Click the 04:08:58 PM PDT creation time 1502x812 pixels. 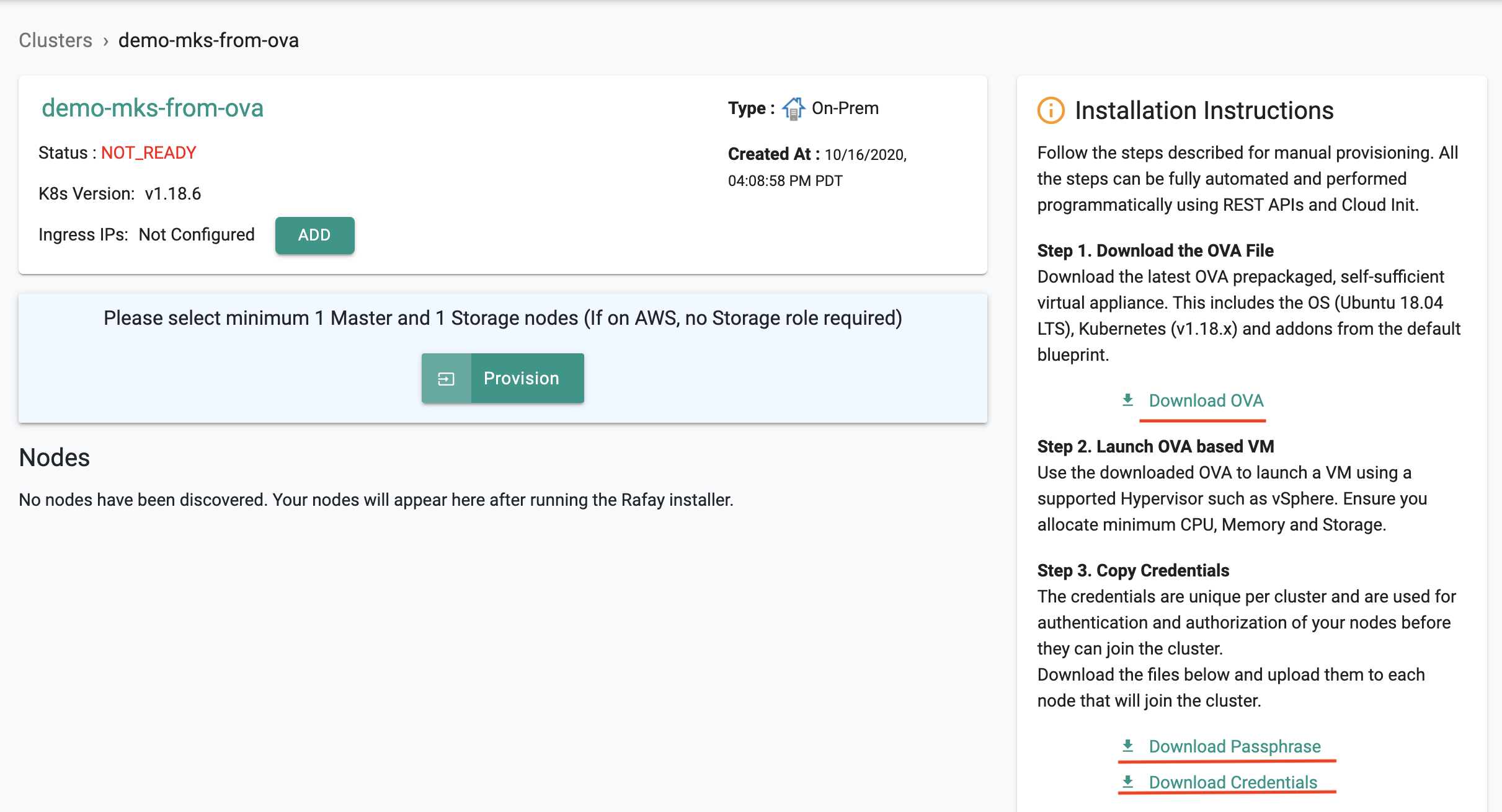coord(785,181)
